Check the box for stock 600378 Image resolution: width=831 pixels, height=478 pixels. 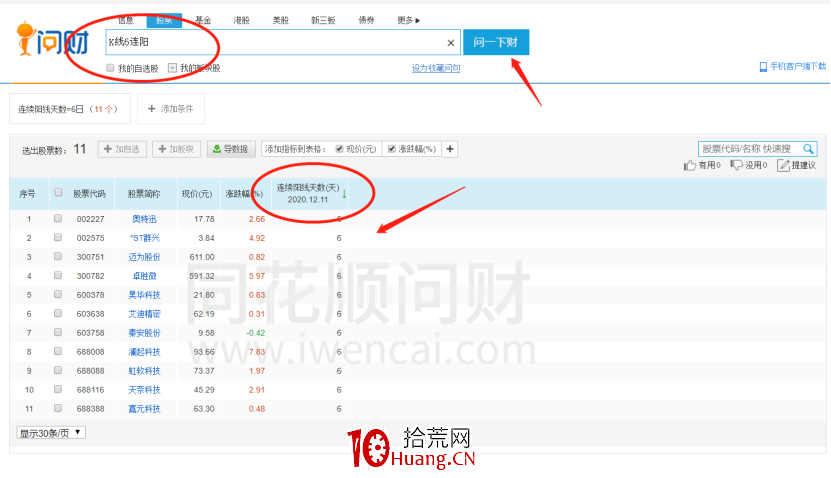click(x=58, y=294)
